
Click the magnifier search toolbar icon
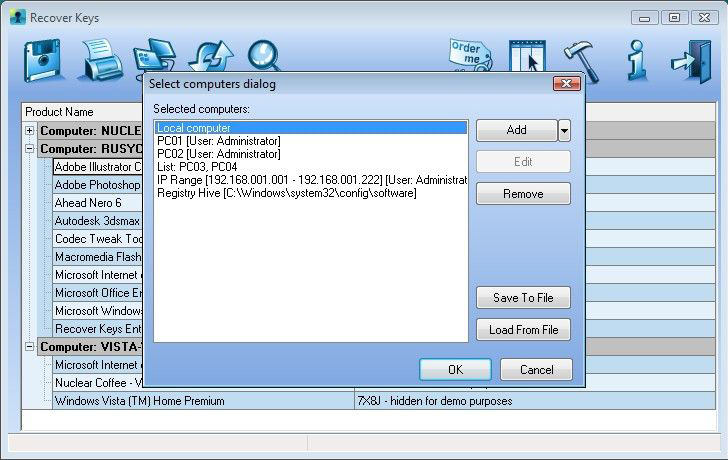pos(265,57)
